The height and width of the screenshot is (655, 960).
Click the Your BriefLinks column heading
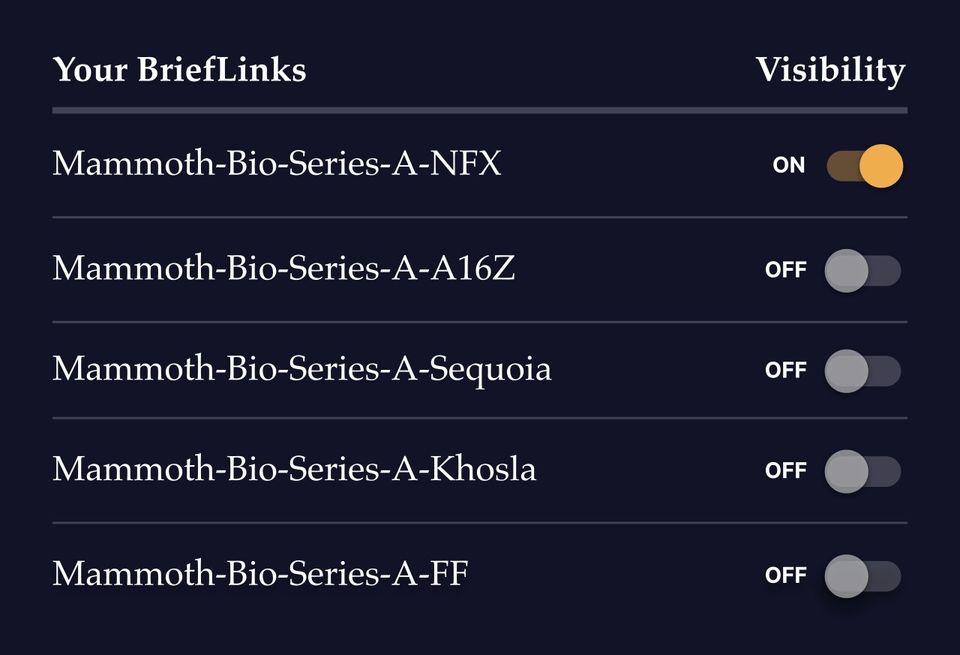coord(179,70)
